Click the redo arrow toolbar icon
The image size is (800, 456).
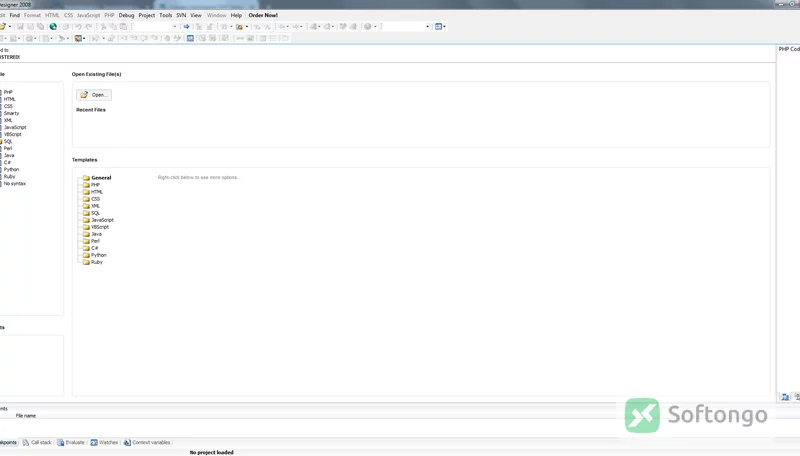[x=89, y=27]
